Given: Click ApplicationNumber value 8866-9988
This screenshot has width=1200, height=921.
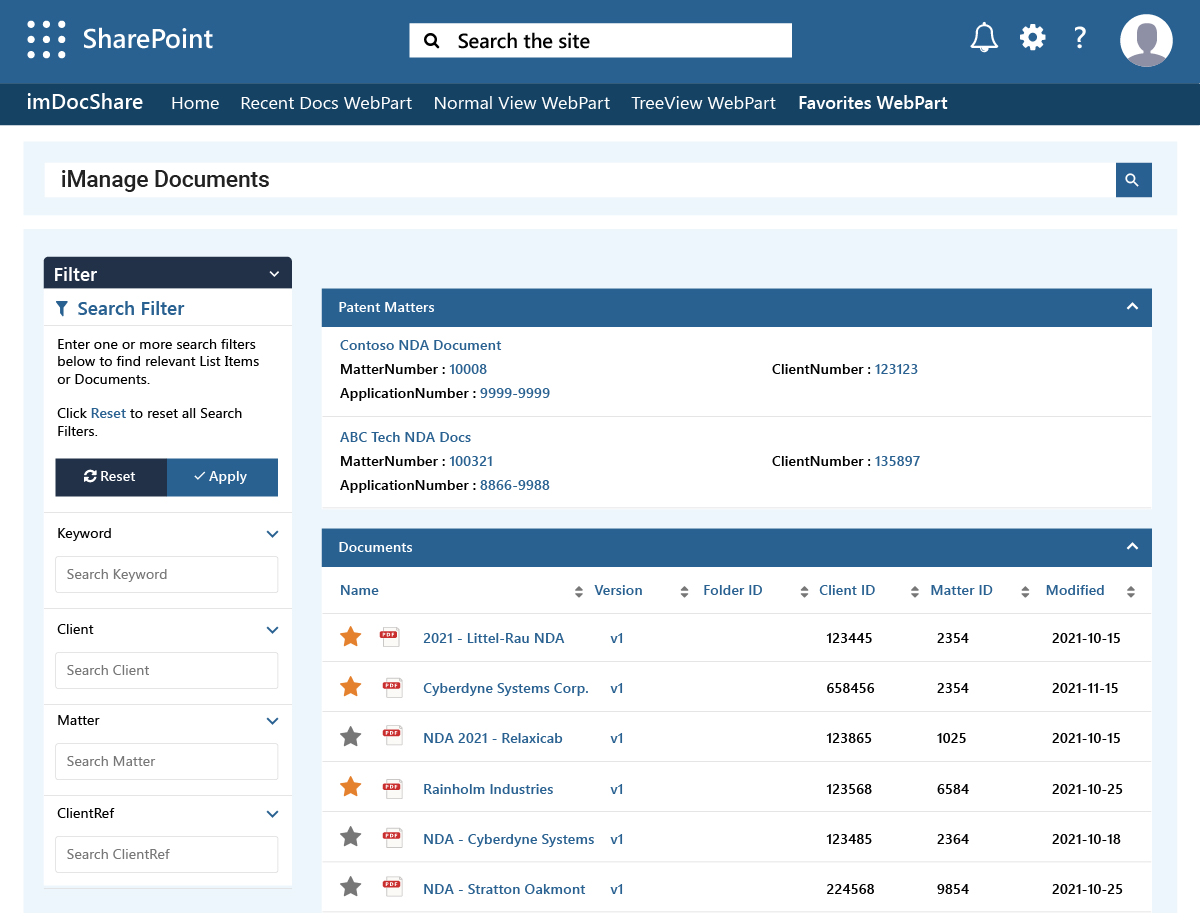Looking at the screenshot, I should tap(515, 485).
